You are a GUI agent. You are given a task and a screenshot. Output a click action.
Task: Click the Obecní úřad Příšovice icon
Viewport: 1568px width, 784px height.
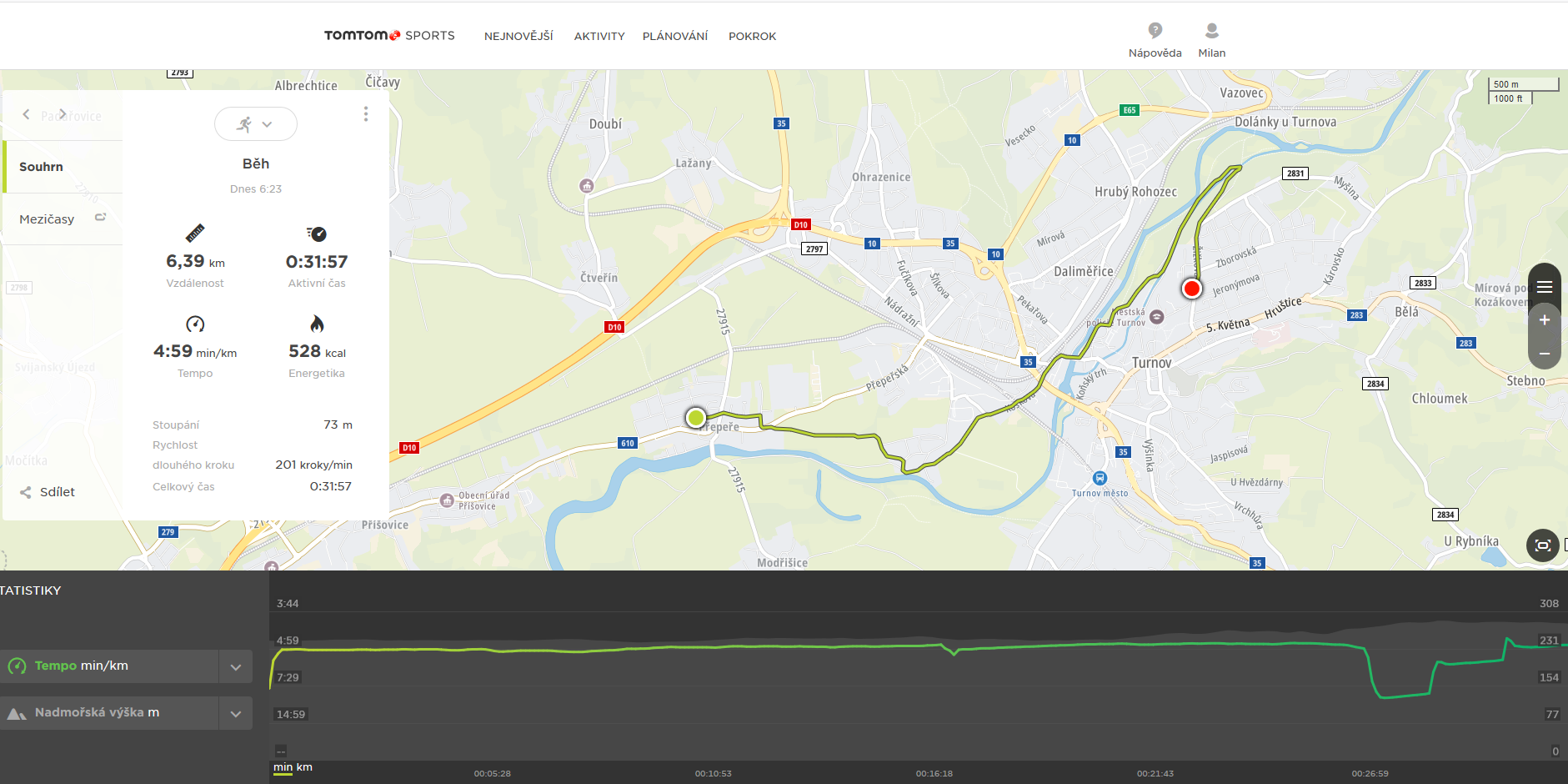coord(447,500)
